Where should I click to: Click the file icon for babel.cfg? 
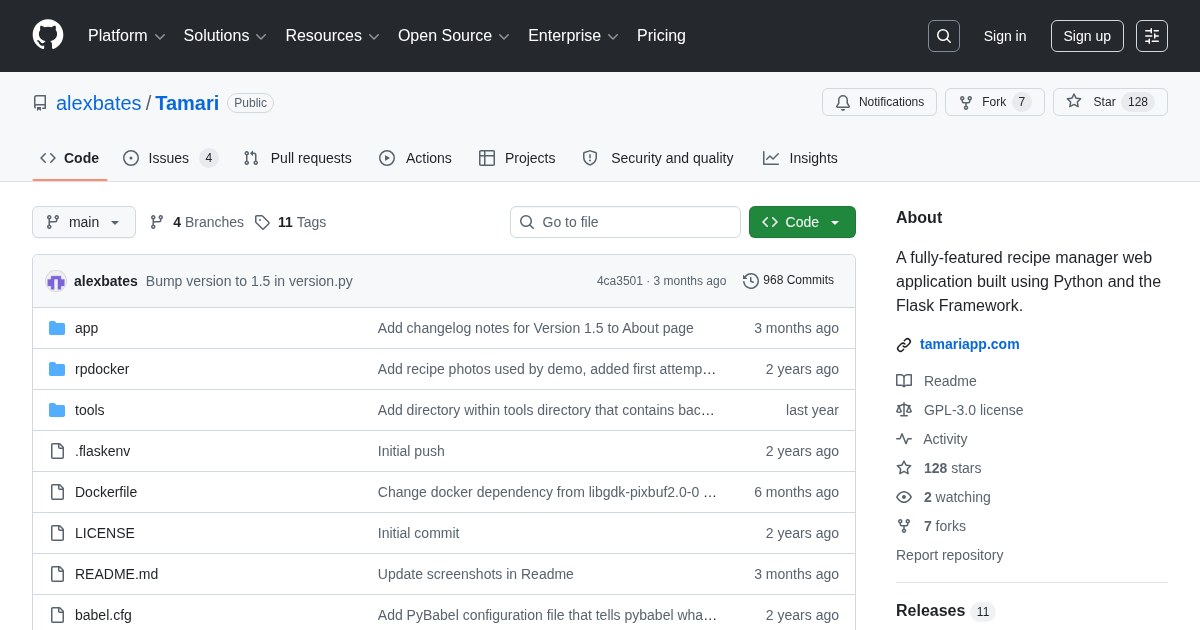click(57, 615)
